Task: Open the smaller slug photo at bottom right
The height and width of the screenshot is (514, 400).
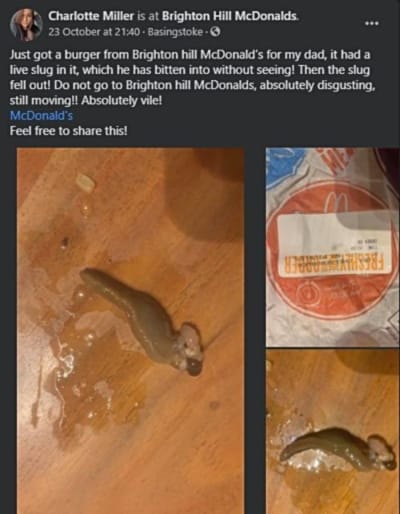Action: (x=332, y=432)
